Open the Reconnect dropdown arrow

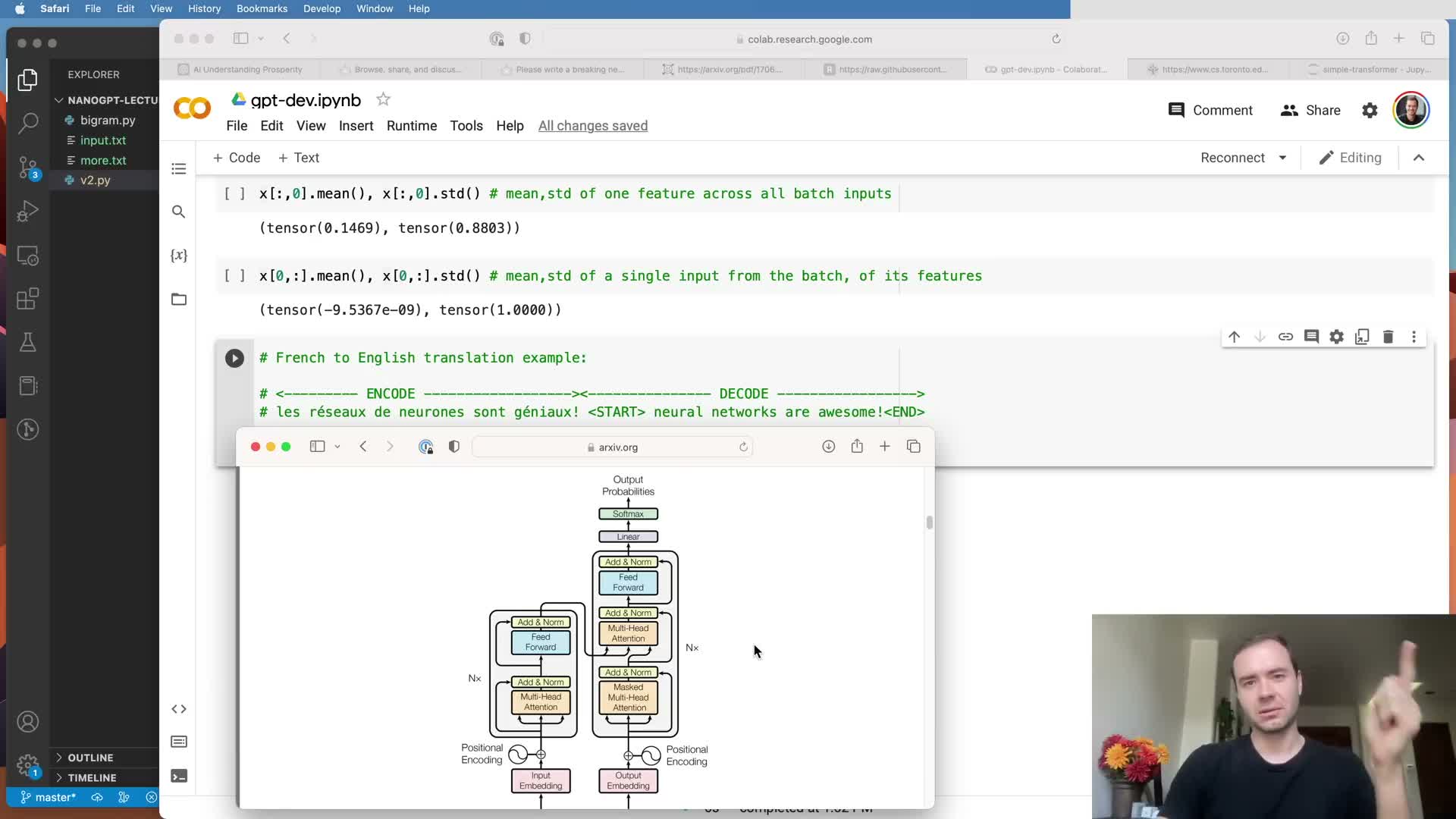1282,158
